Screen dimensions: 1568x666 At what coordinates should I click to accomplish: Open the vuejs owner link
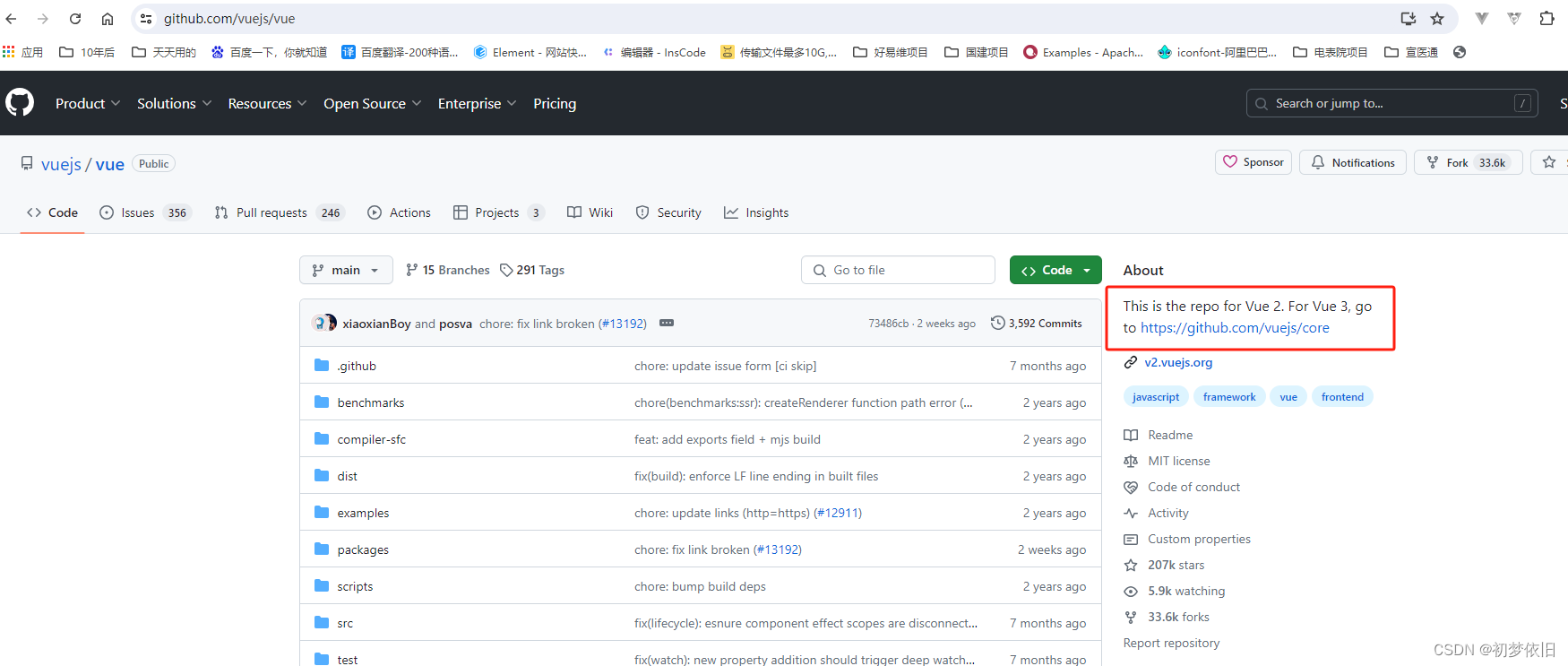pyautogui.click(x=61, y=164)
